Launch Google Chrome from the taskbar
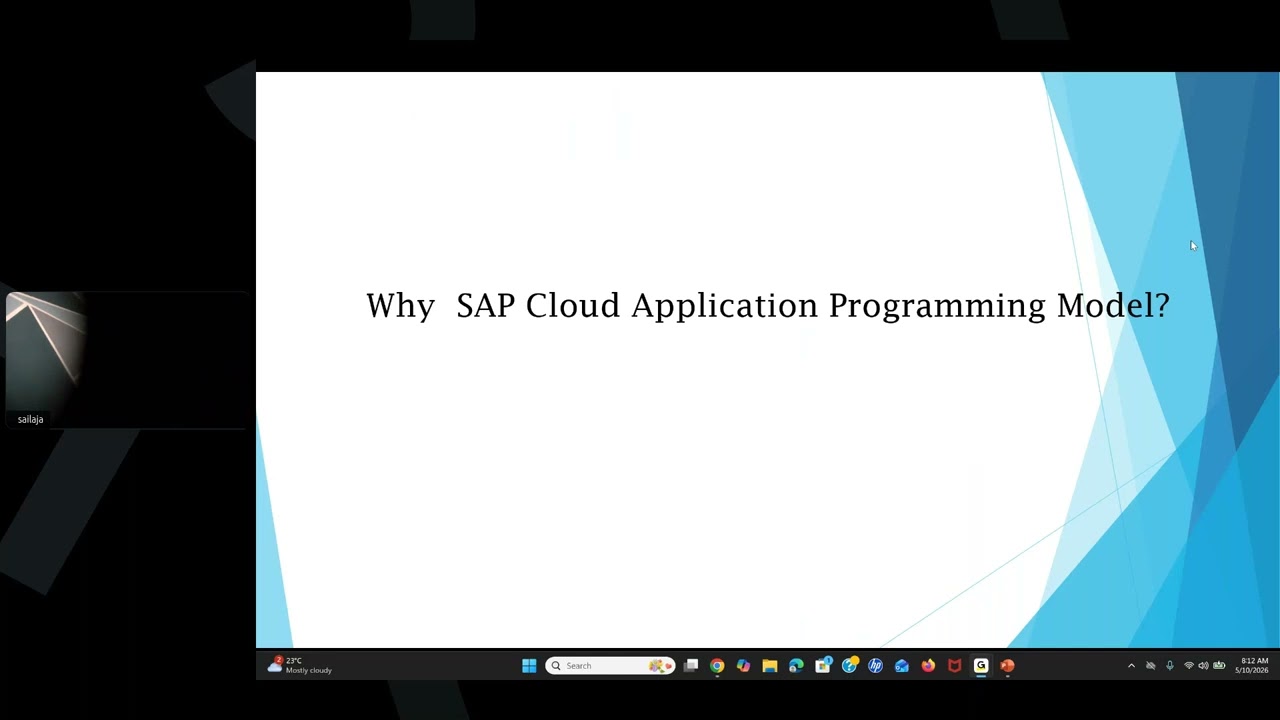The height and width of the screenshot is (720, 1280). [x=717, y=666]
